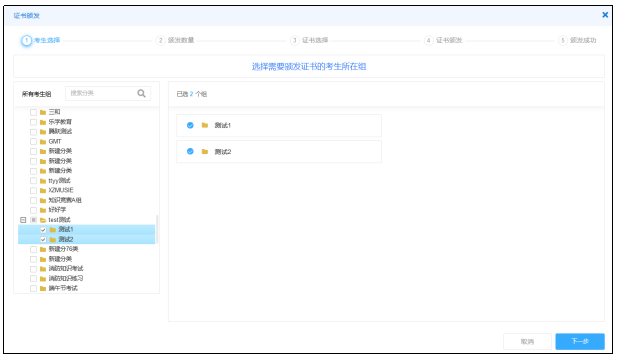Click the folder icon beside 端午节考试
Screen dimensions: 617x360
point(43,288)
